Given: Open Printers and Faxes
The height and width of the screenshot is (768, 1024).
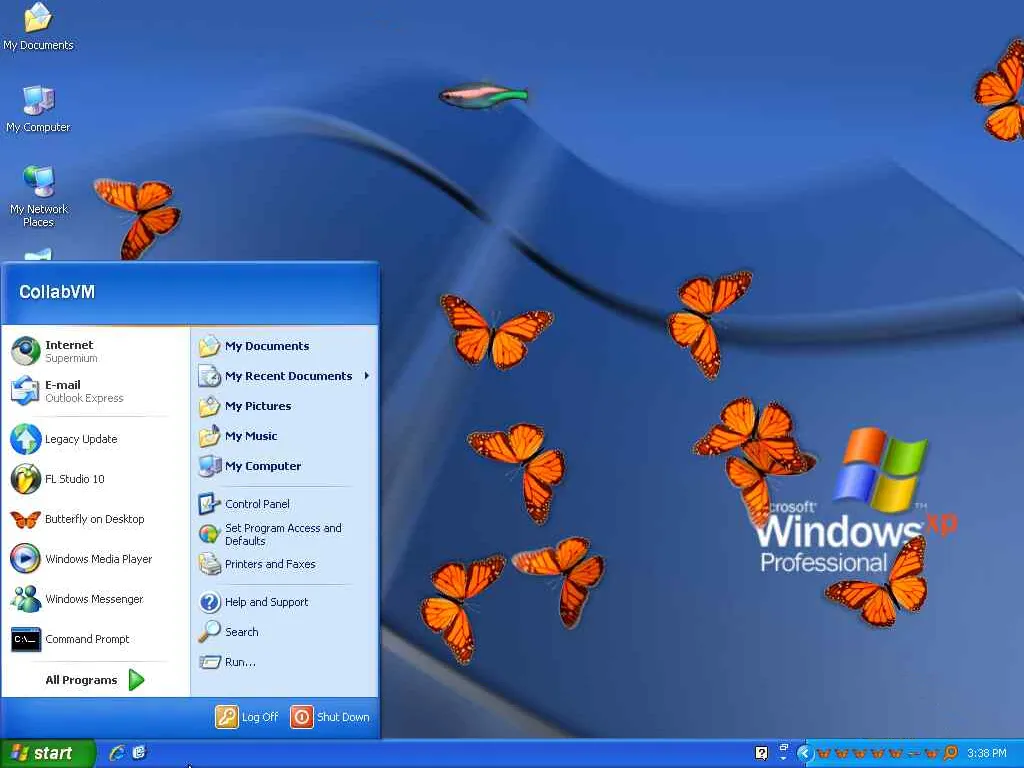Looking at the screenshot, I should coord(285,564).
